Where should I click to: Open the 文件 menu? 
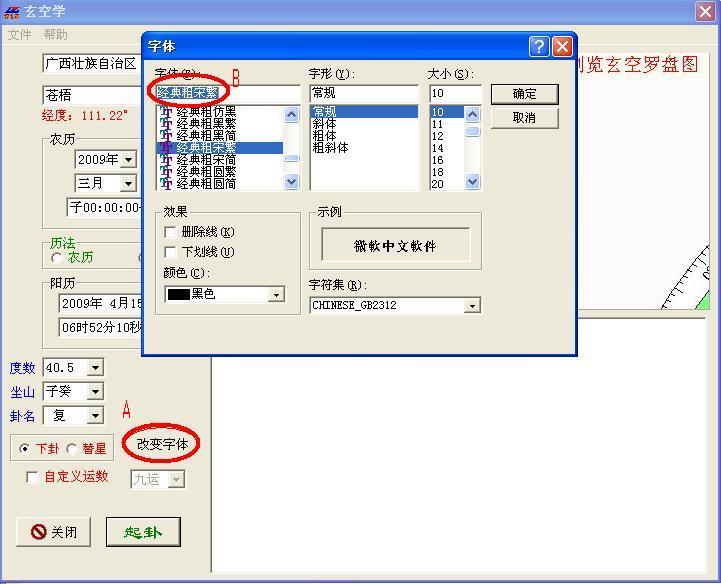(x=20, y=35)
